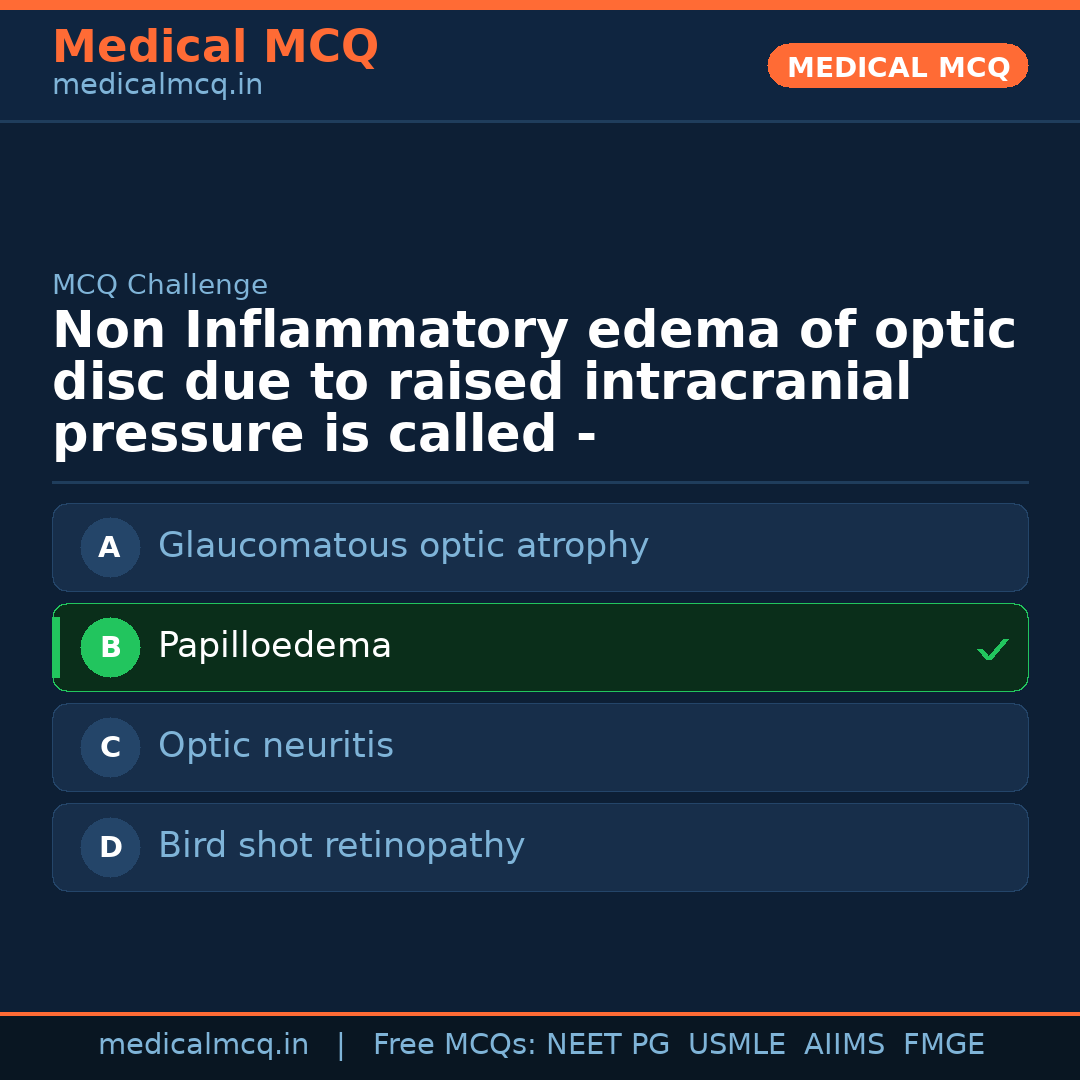Click FMGE in the footer
The height and width of the screenshot is (1080, 1080).
coord(944,1045)
